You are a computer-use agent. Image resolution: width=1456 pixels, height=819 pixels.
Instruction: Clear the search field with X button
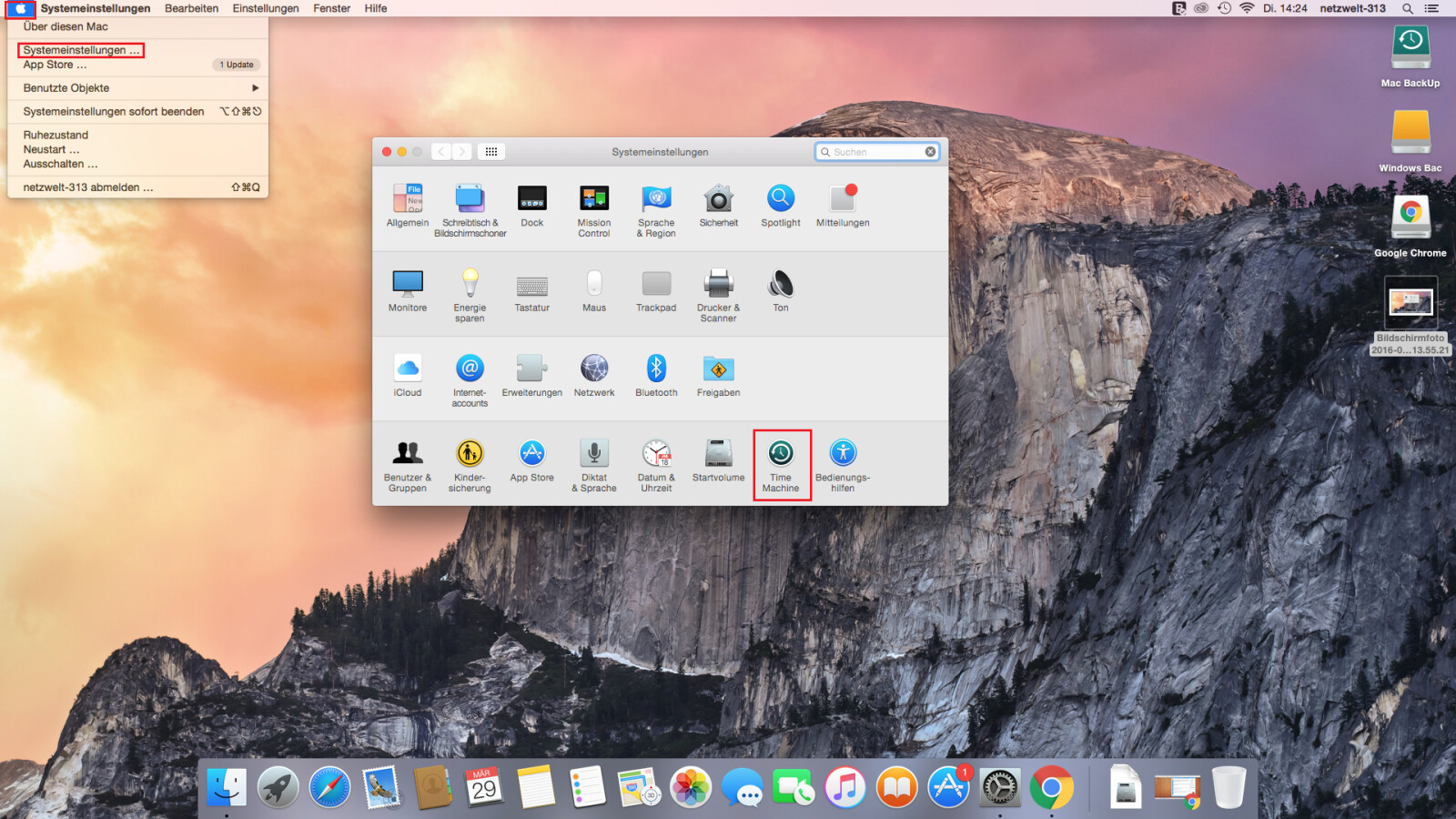930,152
